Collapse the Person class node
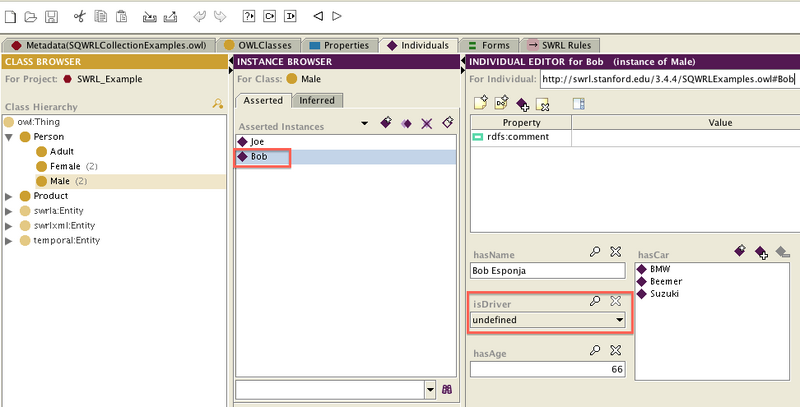 (9, 137)
